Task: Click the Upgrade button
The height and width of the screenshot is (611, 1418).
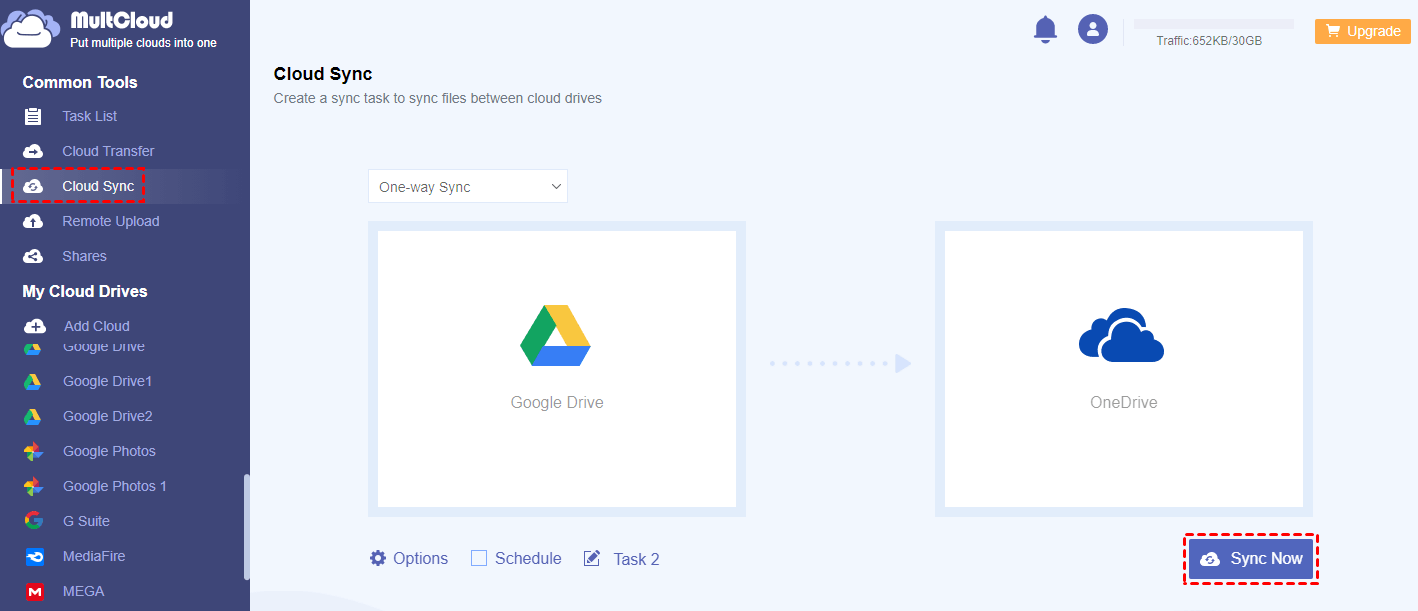Action: [x=1362, y=31]
